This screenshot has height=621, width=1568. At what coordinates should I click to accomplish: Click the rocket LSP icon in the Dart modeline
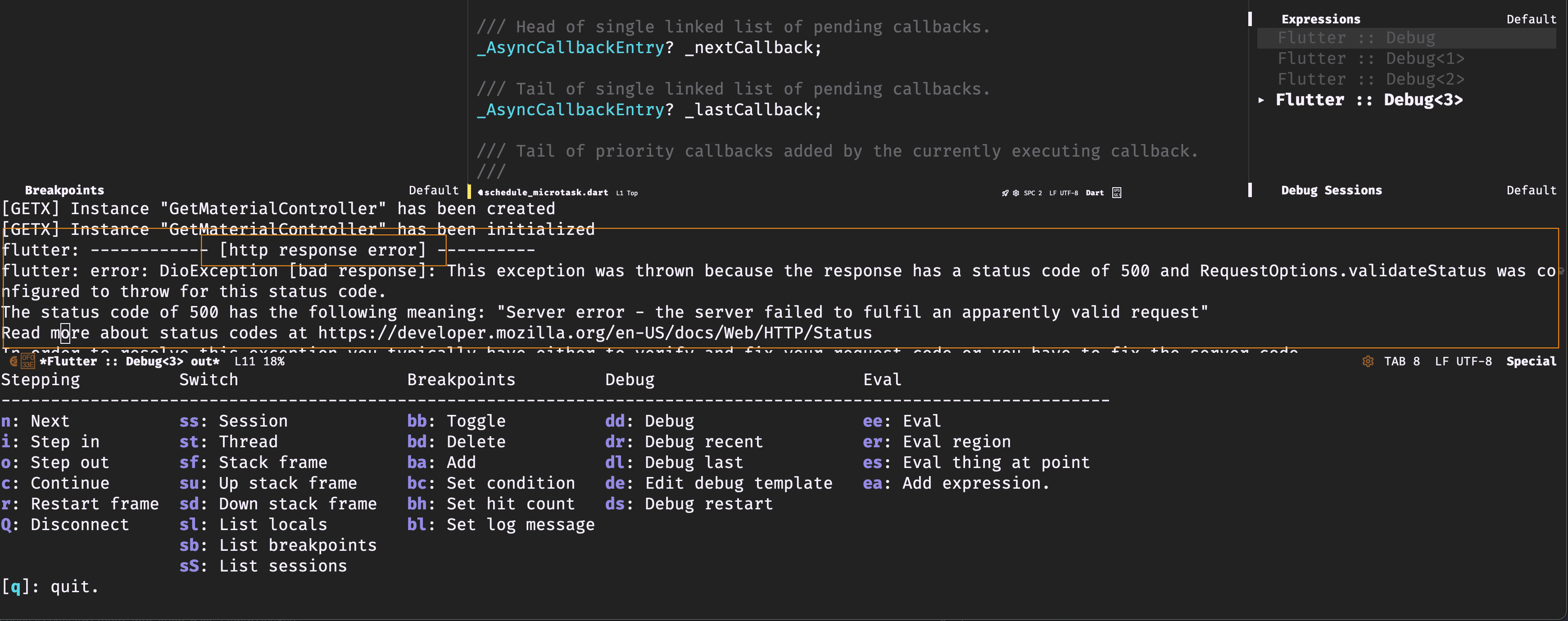point(1005,193)
